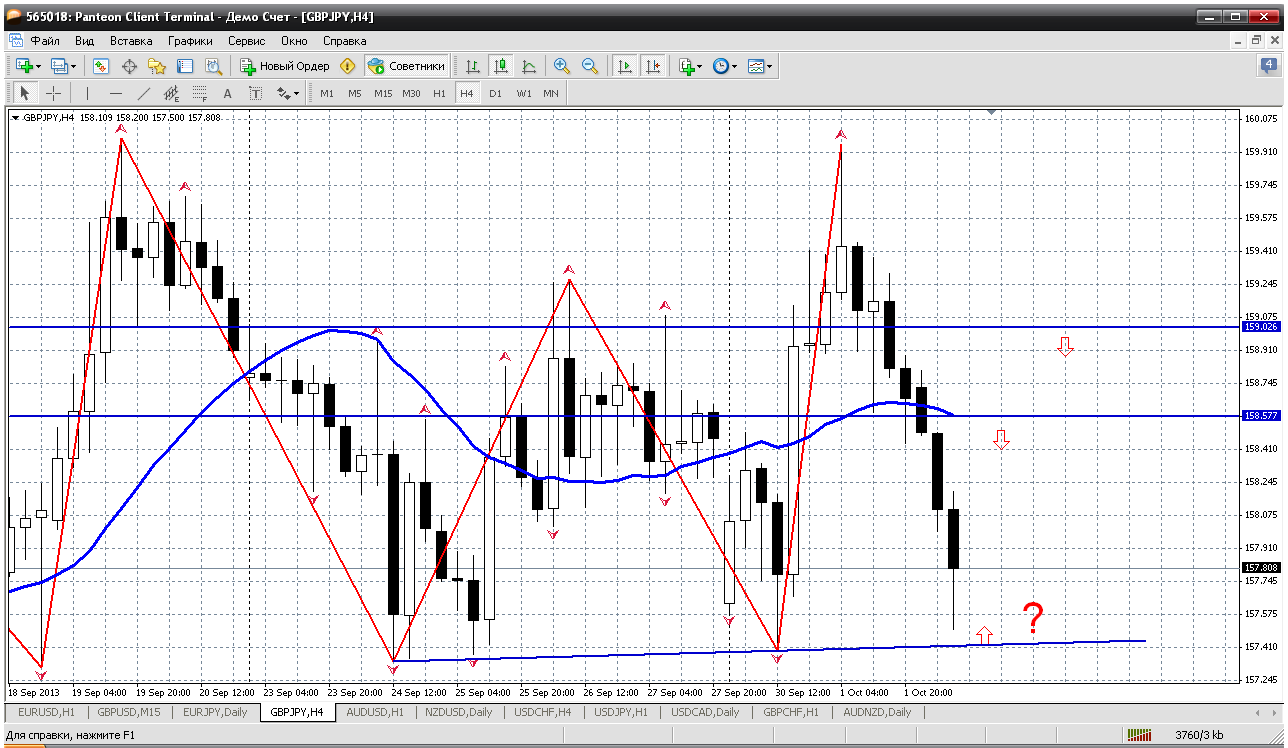The image size is (1288, 748).
Task: Open the notifications bubble showing 4
Action: (1269, 66)
